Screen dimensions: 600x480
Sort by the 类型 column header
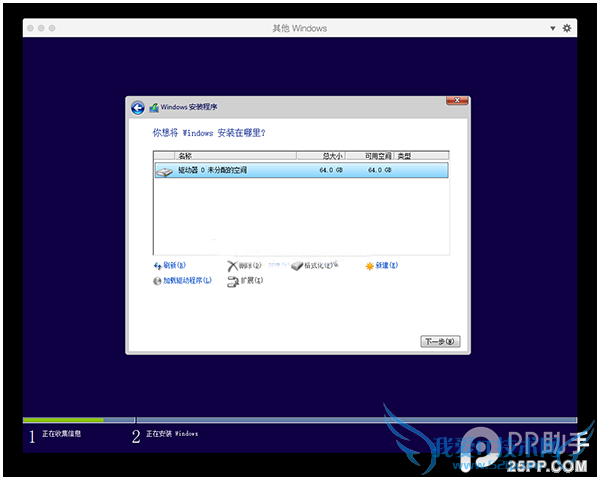421,156
